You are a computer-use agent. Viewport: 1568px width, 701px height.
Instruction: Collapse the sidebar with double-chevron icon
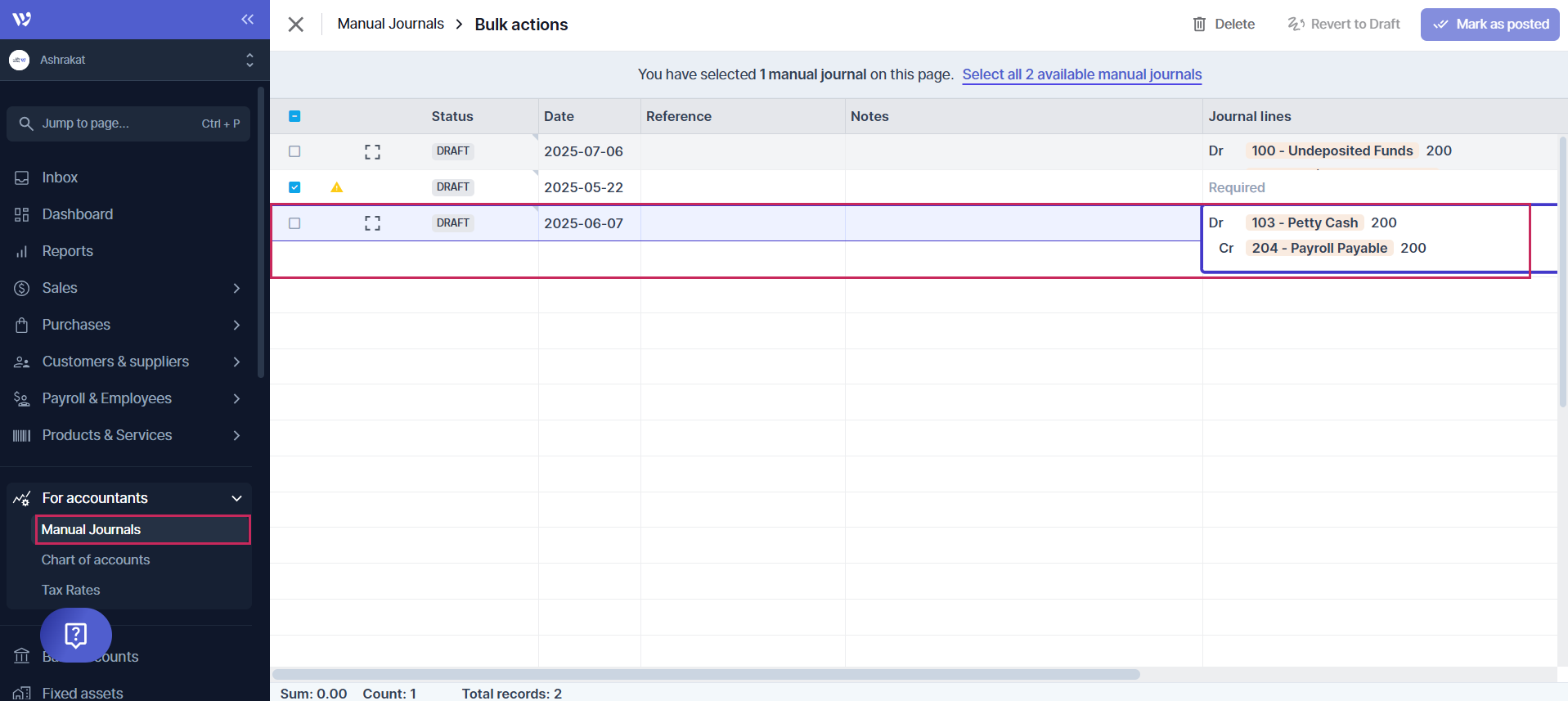coord(247,20)
